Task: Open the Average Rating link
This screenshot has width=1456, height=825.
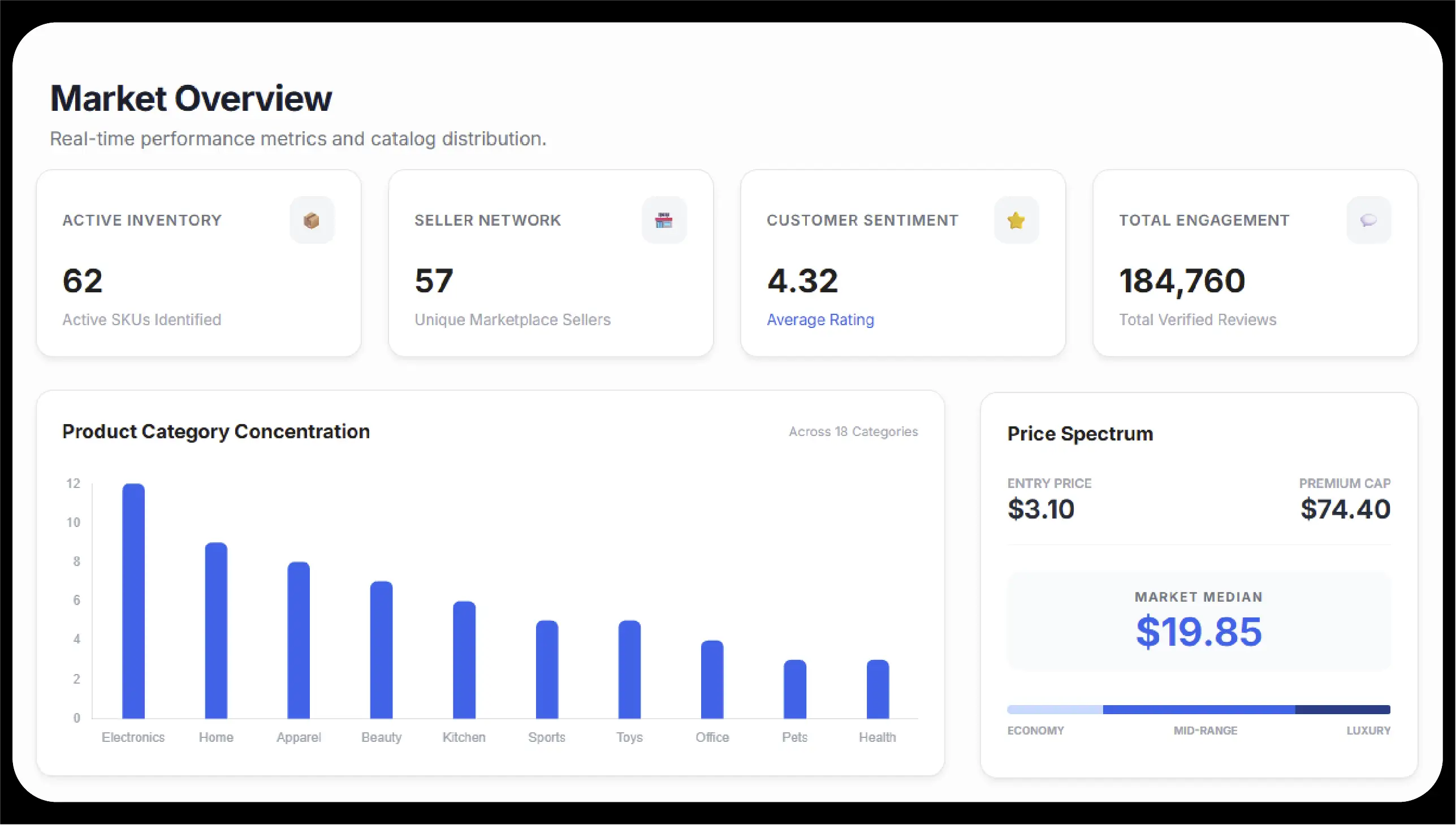Action: 820,319
